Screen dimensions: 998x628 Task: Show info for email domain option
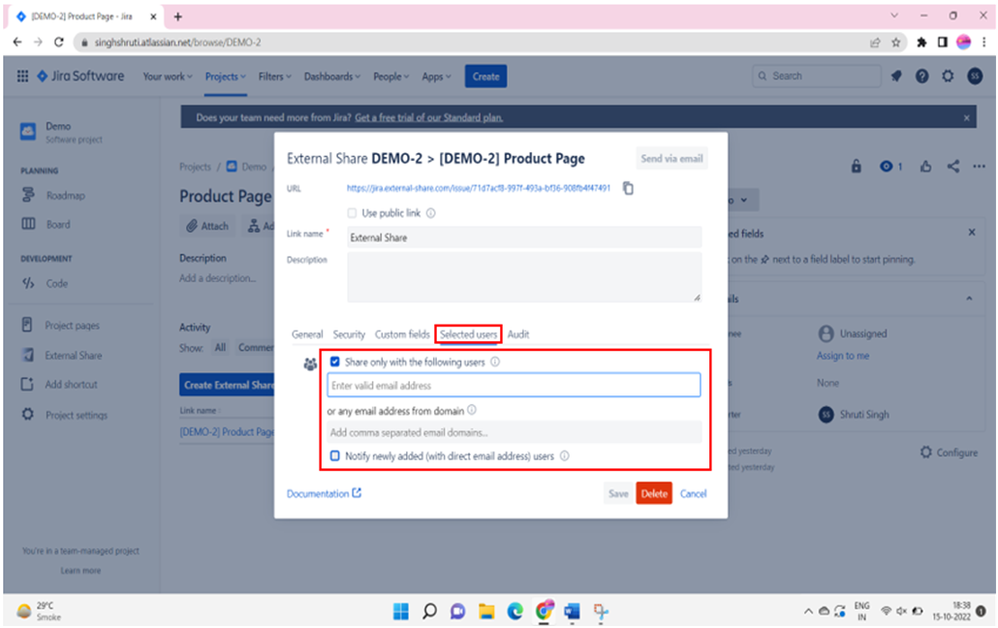(472, 410)
